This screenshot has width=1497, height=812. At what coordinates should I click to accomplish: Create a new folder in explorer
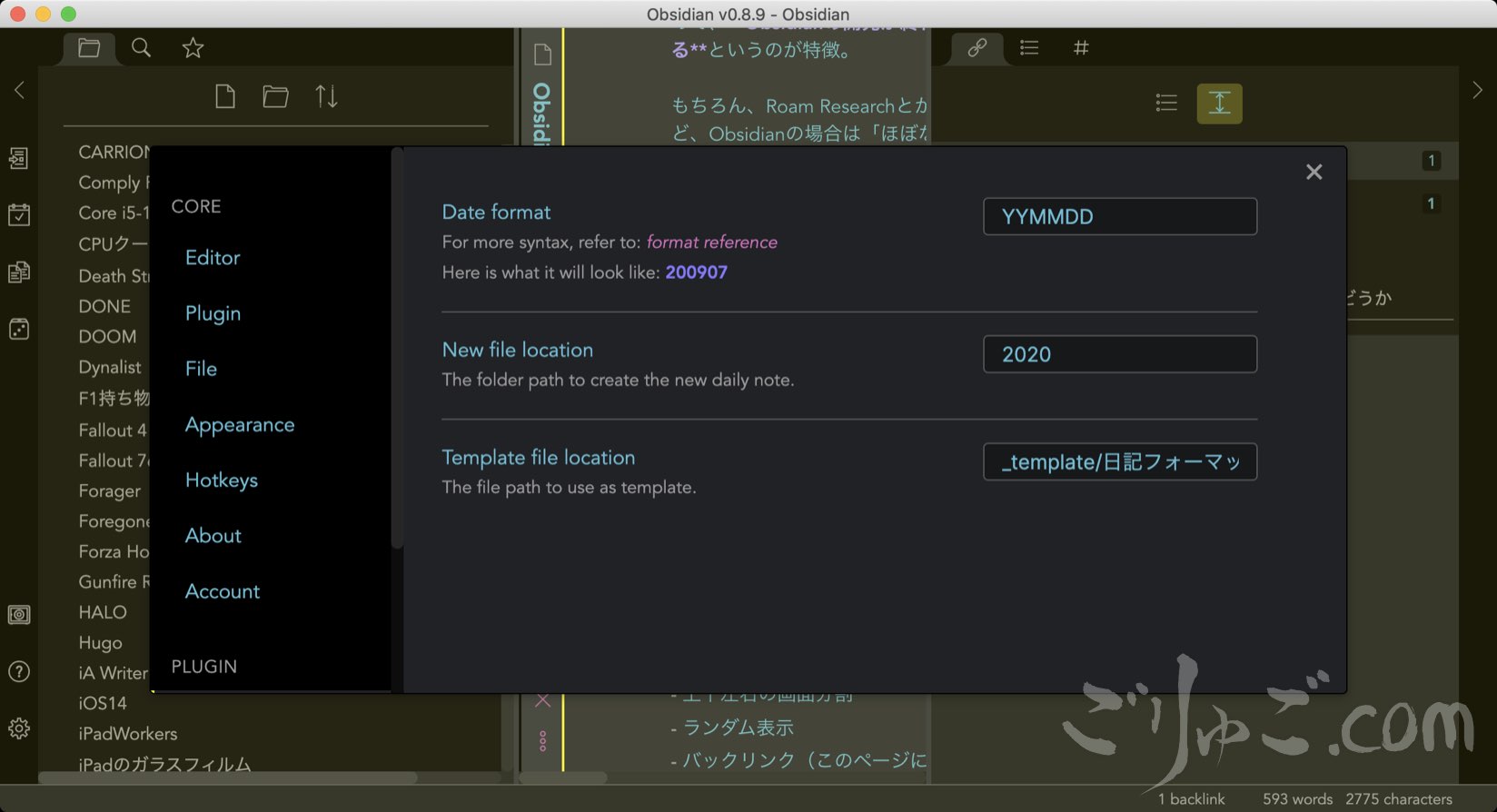[x=275, y=96]
